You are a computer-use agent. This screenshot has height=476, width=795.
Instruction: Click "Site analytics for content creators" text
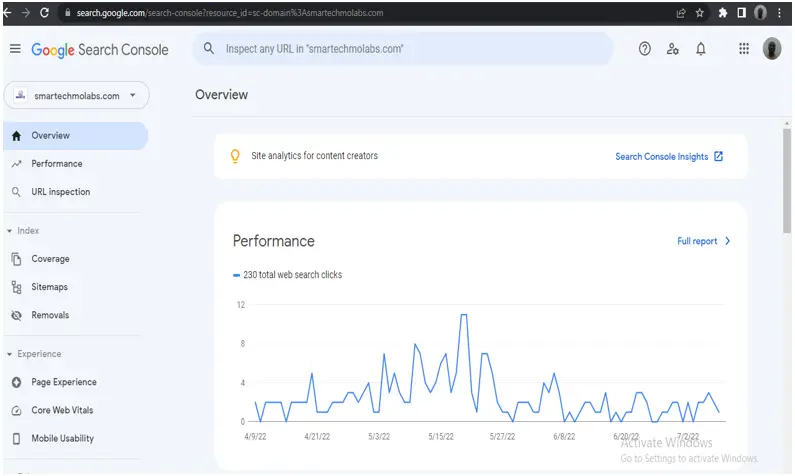point(314,156)
